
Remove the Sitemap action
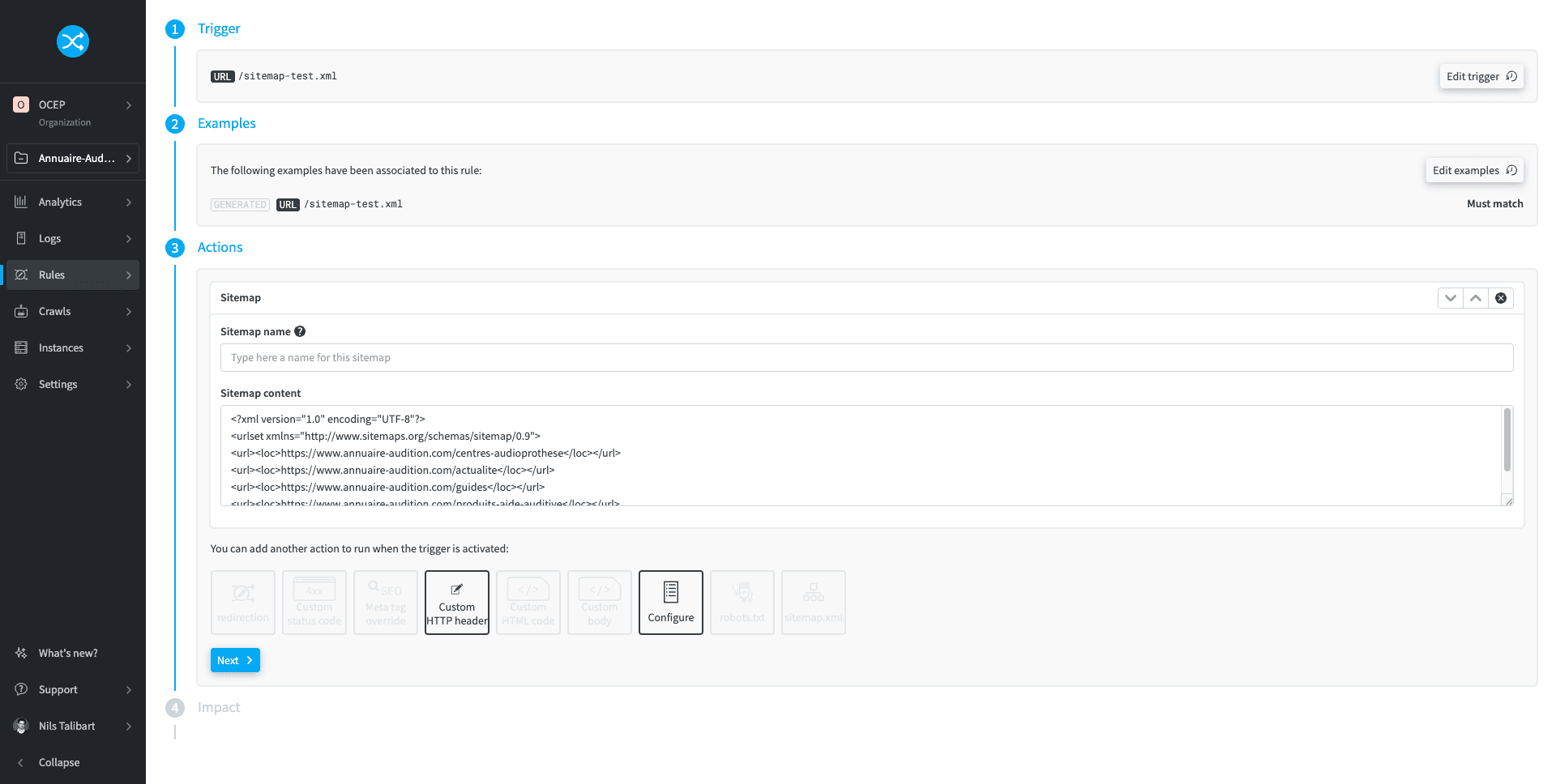pos(1501,297)
